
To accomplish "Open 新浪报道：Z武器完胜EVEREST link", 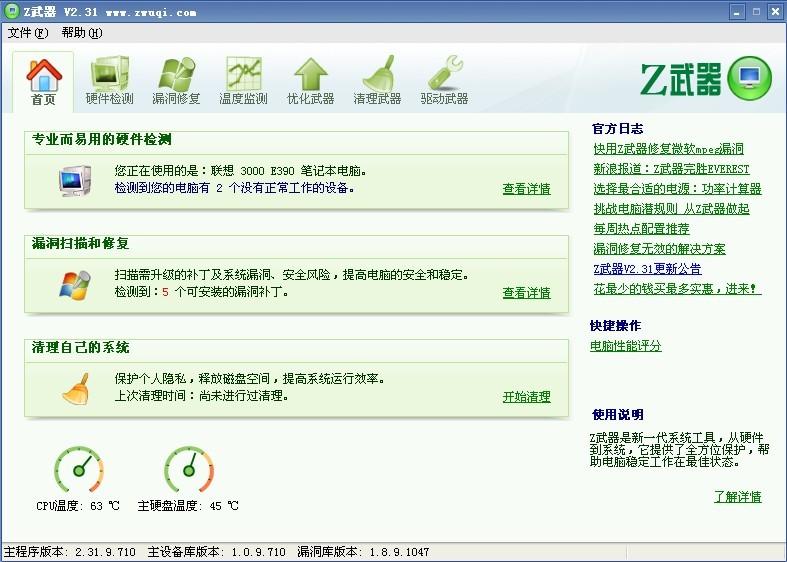I will tap(671, 169).
